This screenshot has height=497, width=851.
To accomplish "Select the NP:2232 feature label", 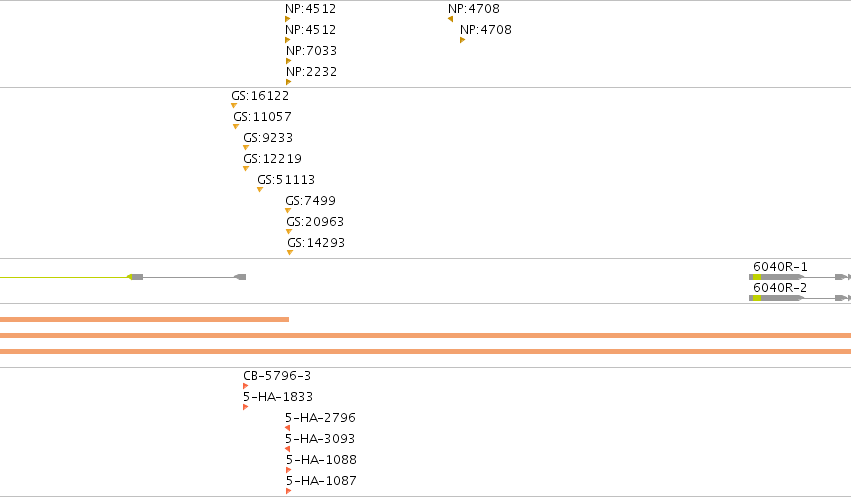I will tap(312, 72).
